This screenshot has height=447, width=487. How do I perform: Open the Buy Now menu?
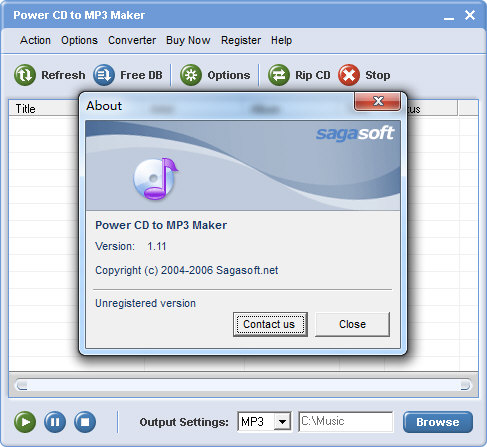pos(188,40)
